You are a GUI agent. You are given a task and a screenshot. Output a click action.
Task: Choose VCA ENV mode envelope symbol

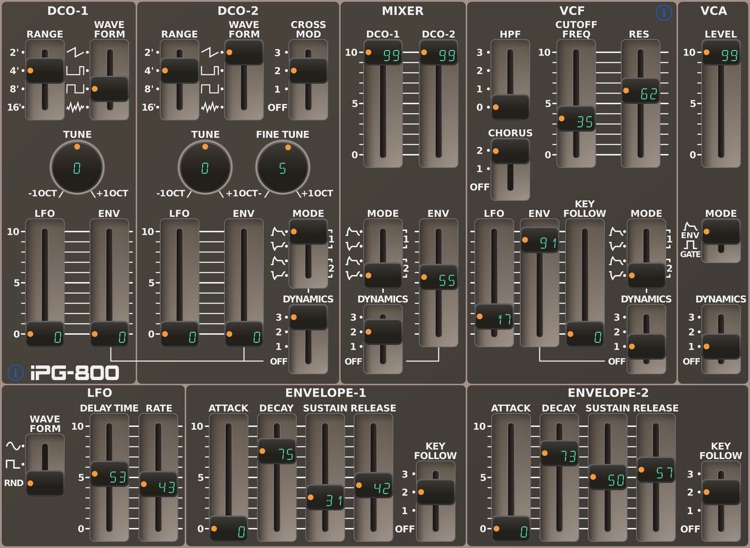tap(690, 227)
